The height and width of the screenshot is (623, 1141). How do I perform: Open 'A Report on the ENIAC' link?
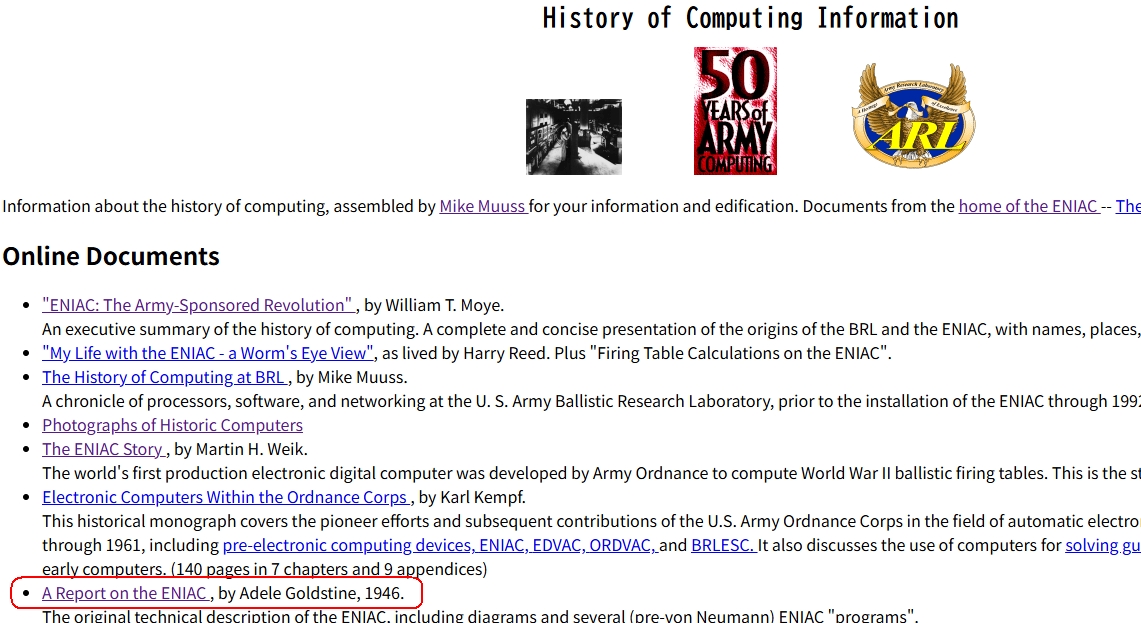[125, 593]
